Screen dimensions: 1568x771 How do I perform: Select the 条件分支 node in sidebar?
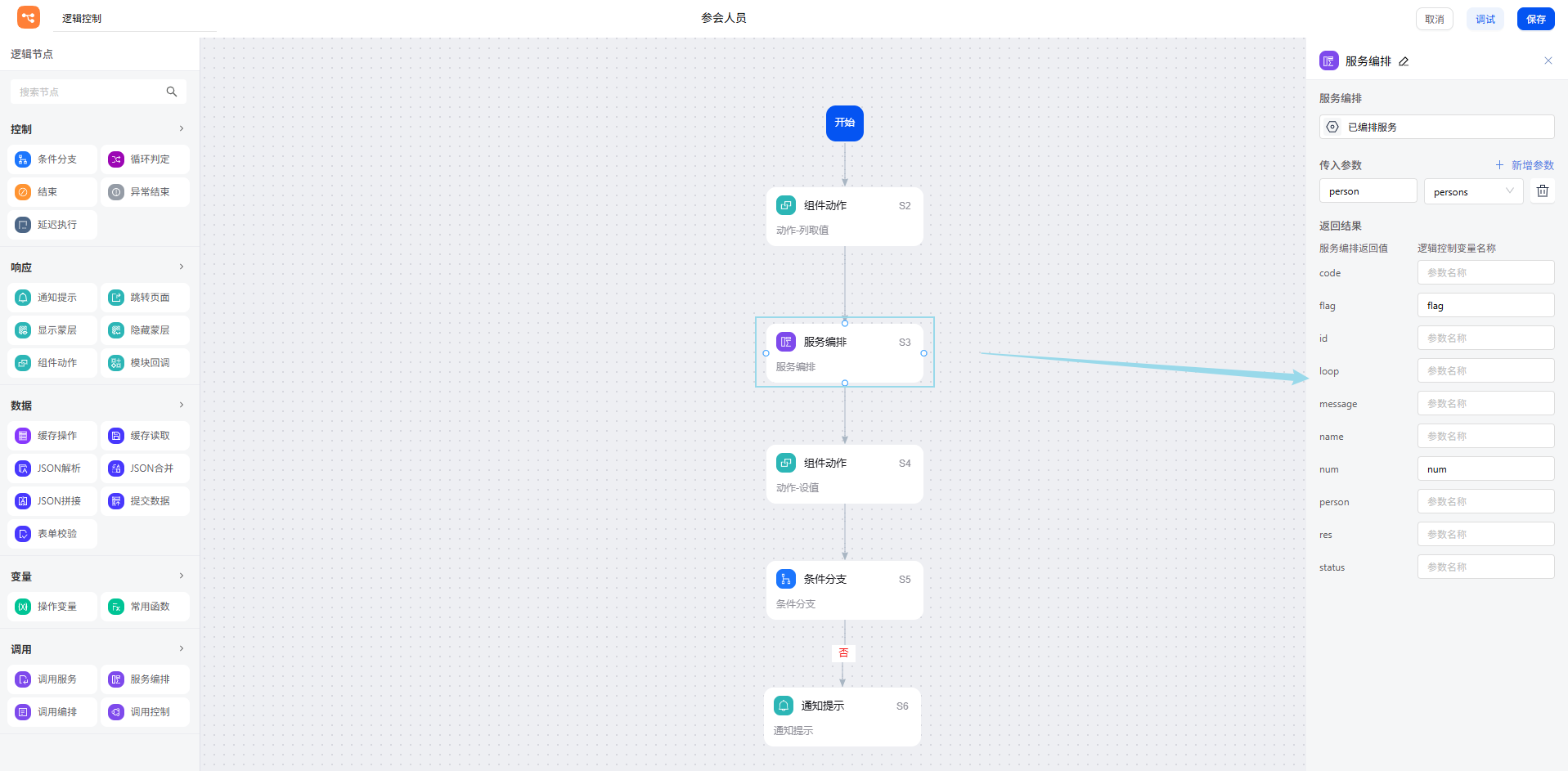52,159
